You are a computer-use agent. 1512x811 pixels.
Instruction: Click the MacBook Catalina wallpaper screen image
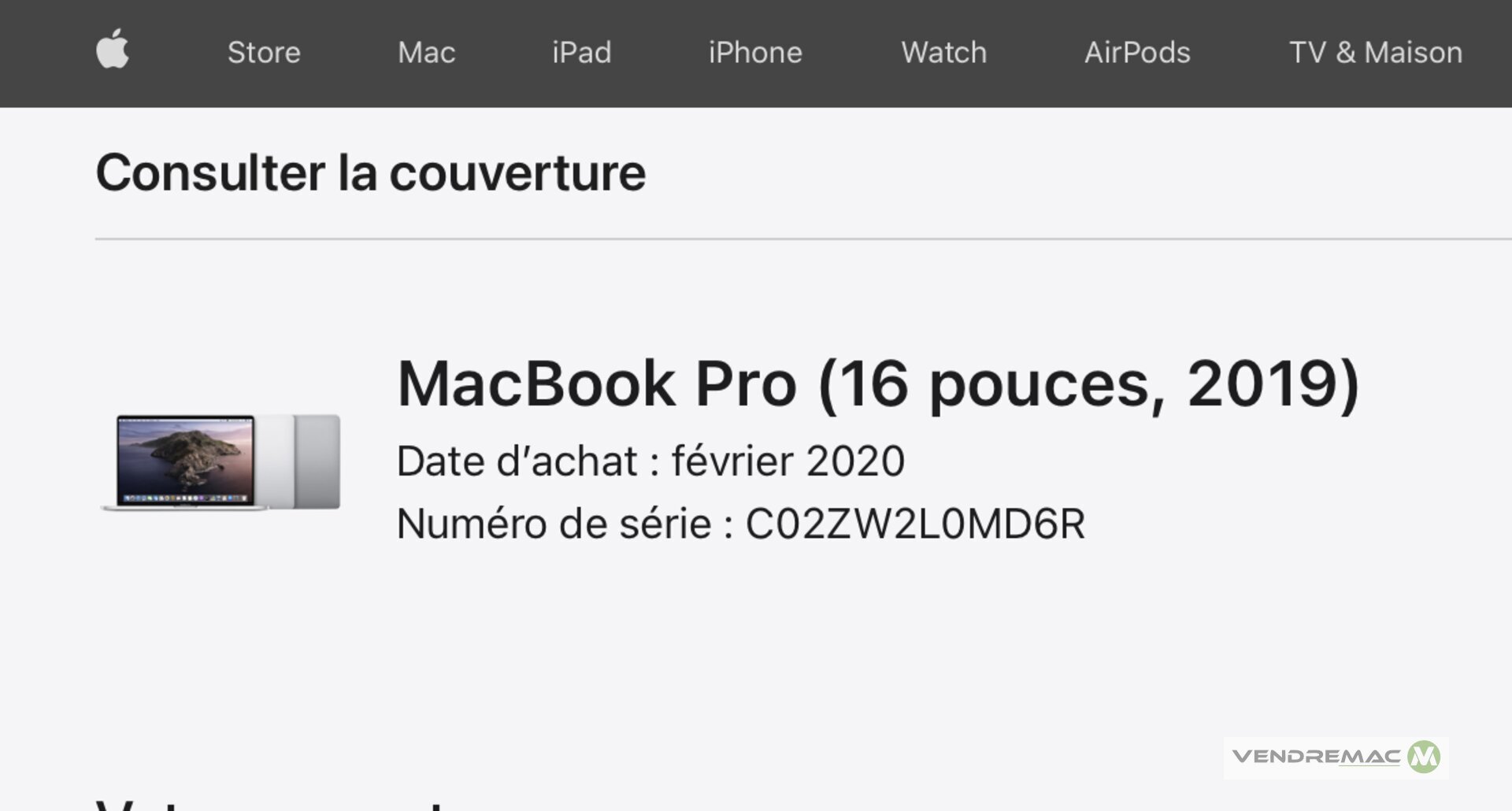[x=186, y=460]
